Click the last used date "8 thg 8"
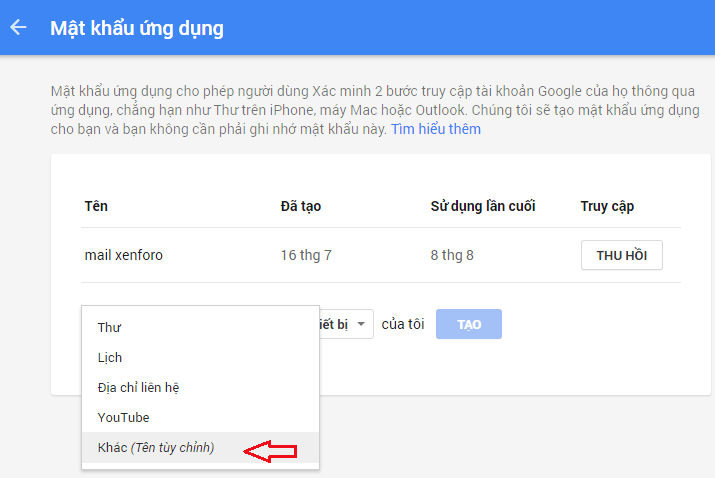 pyautogui.click(x=452, y=255)
